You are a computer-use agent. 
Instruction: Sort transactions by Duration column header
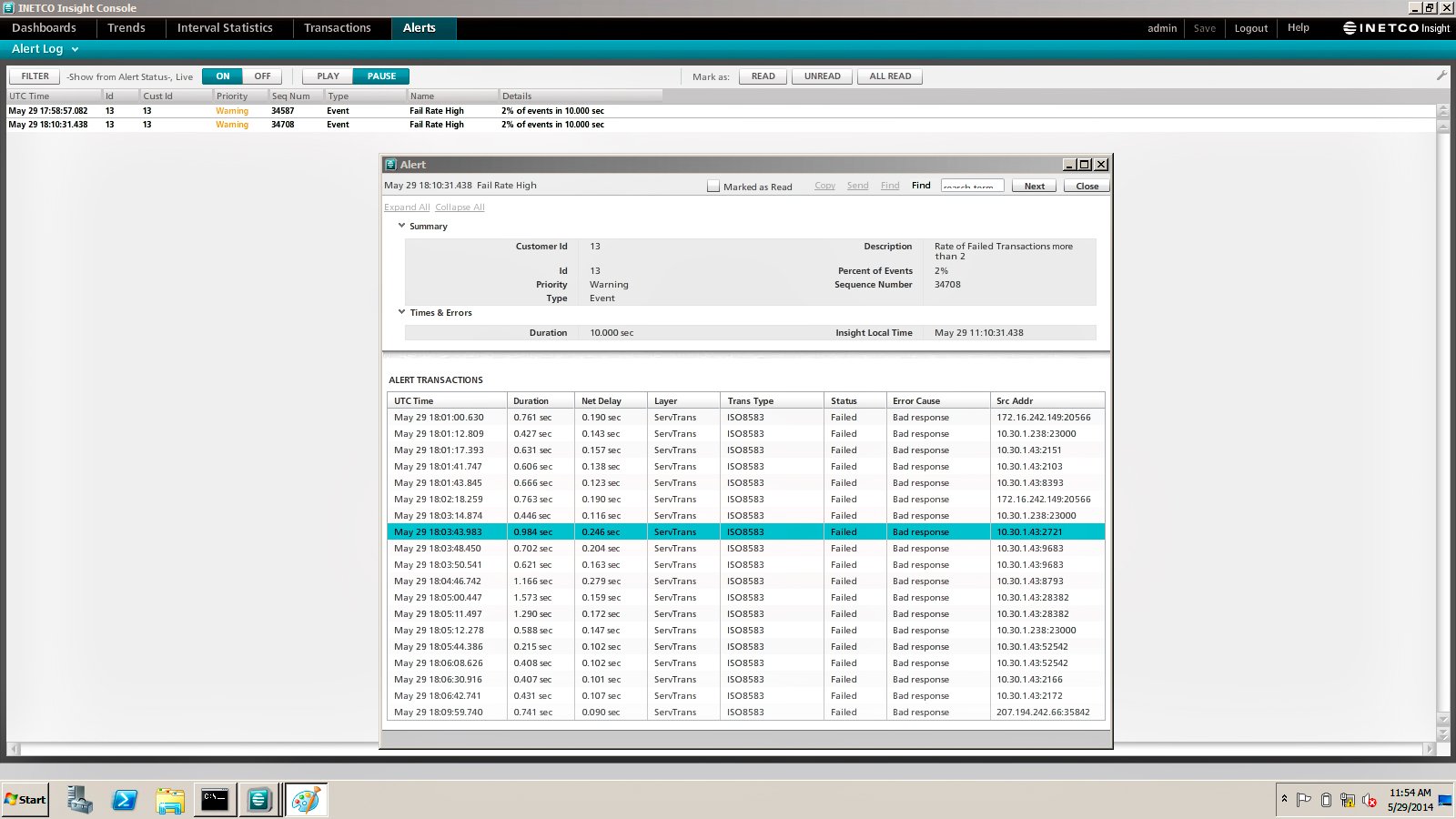coord(541,400)
